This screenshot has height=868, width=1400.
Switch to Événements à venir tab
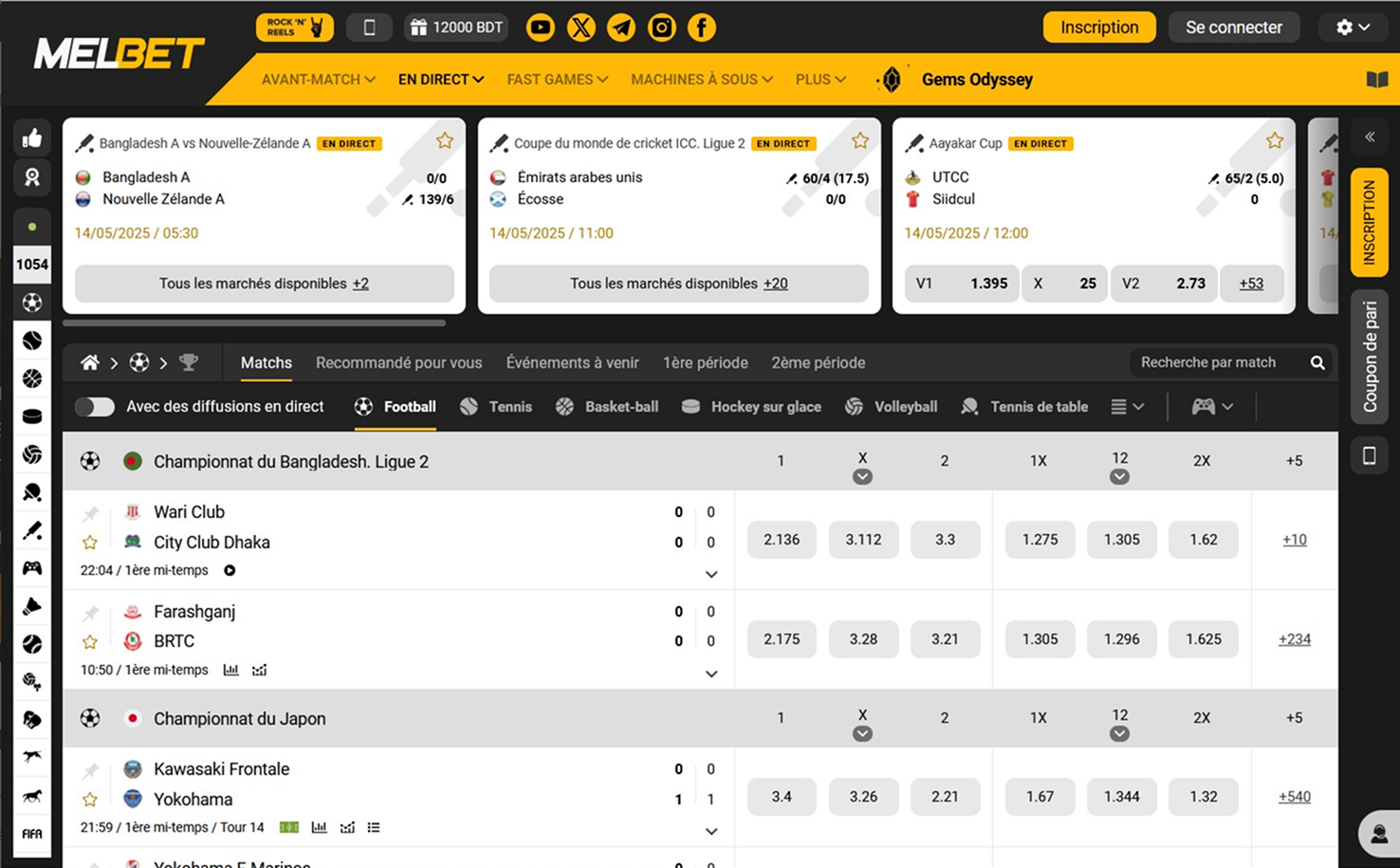coord(572,362)
